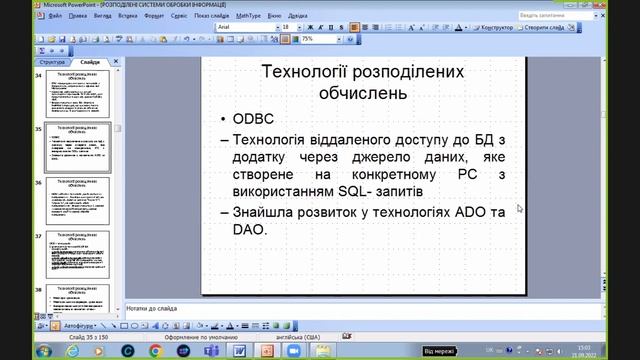Toggle bold formatting (Ж)
Screen dimensions: 640x360
(x=310, y=27)
